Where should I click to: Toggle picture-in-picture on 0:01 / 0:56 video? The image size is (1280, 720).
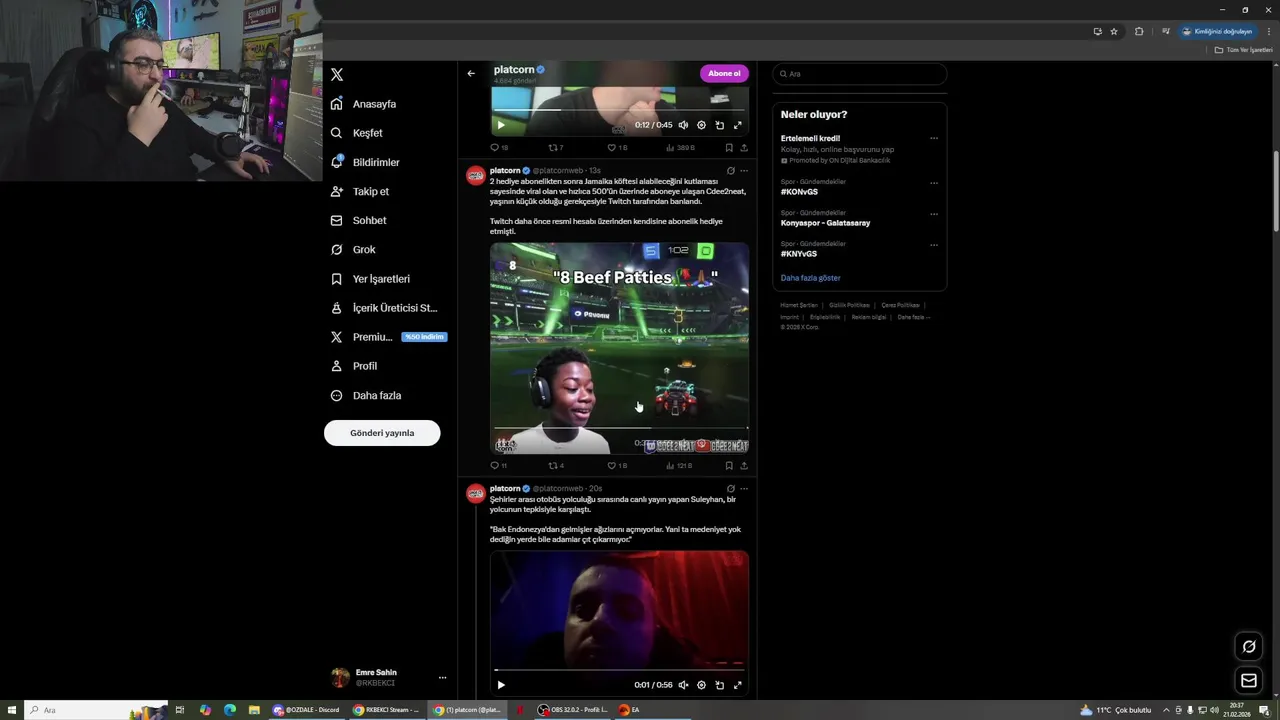tap(719, 685)
